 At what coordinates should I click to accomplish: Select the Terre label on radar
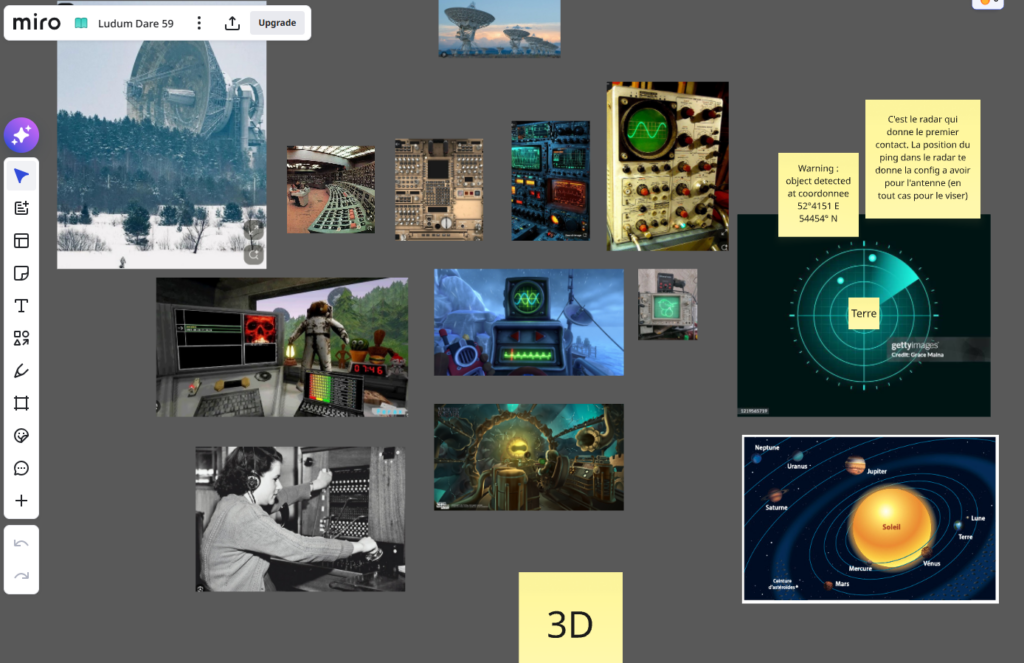[863, 314]
